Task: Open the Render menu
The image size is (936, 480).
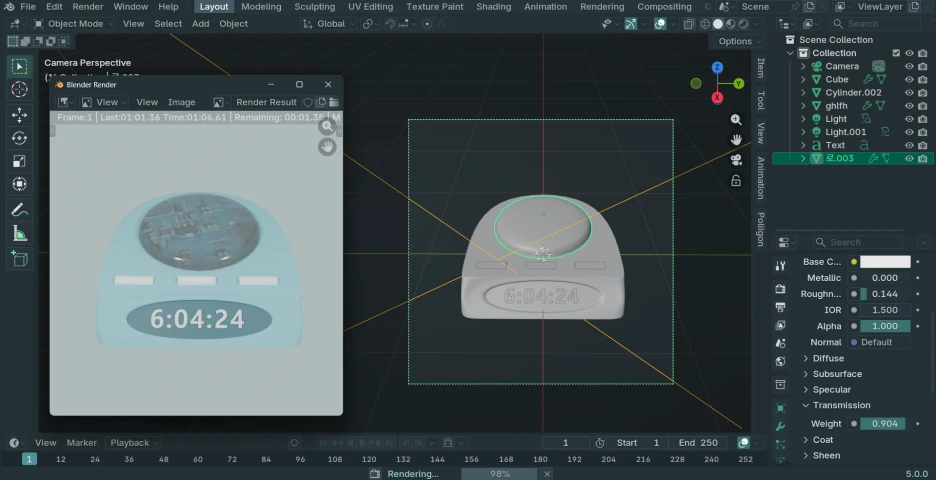Action: click(x=88, y=7)
